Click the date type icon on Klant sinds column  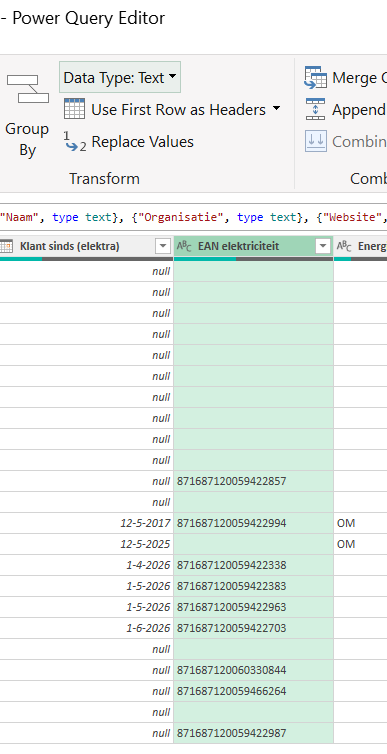click(x=7, y=247)
